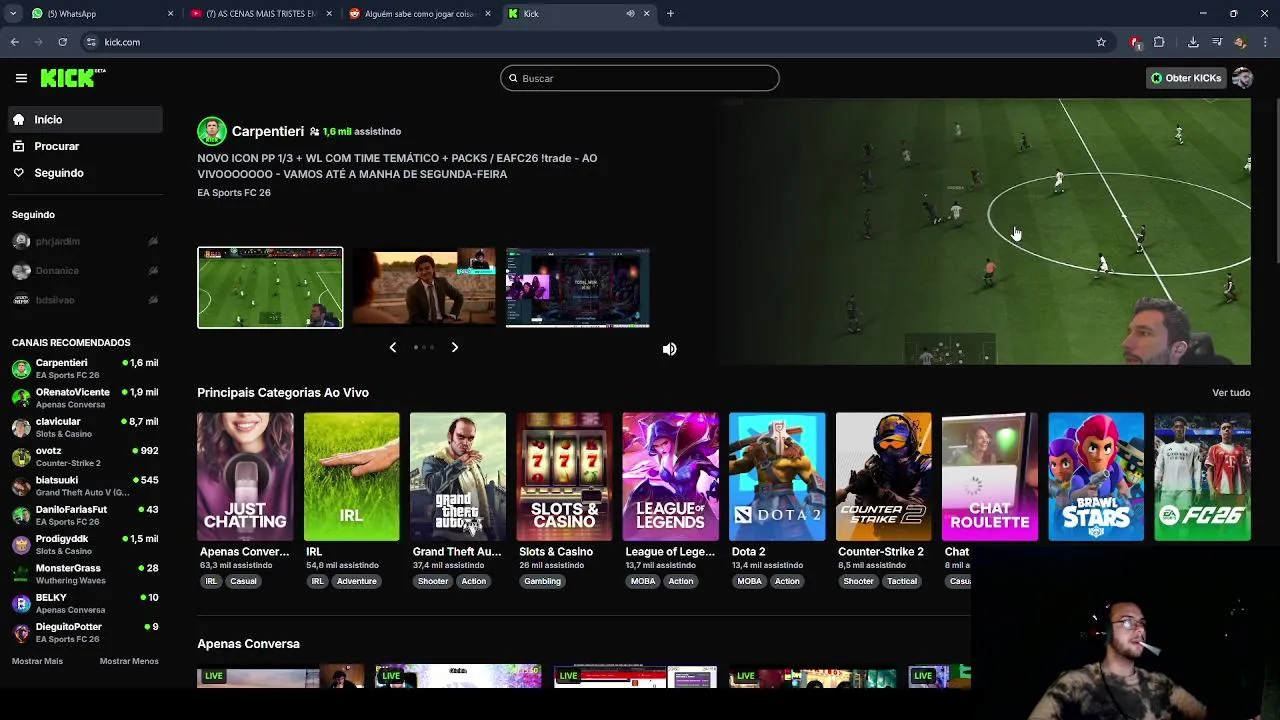The width and height of the screenshot is (1280, 720).
Task: Click the Tactical tag under Counter-Strike 2
Action: (x=902, y=581)
